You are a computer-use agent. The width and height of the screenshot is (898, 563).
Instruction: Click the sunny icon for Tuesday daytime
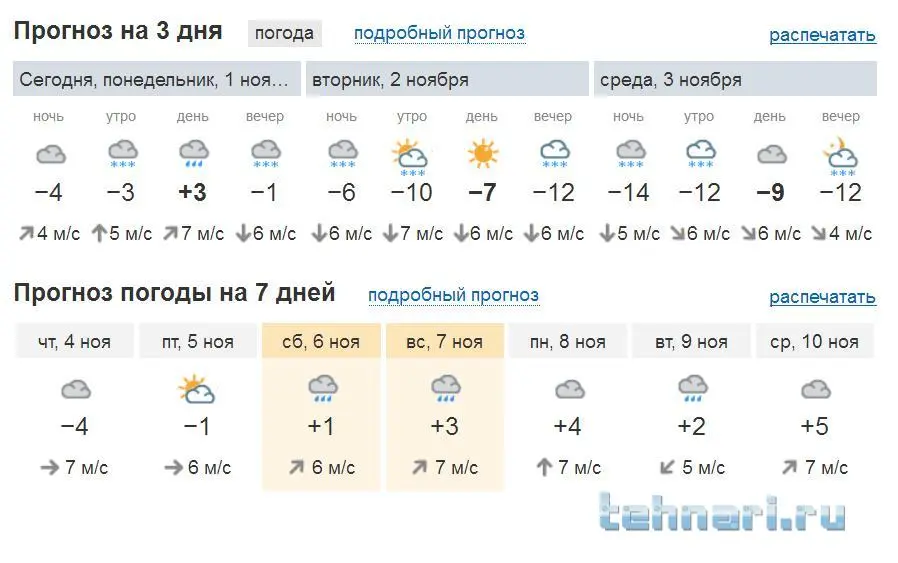coord(482,154)
